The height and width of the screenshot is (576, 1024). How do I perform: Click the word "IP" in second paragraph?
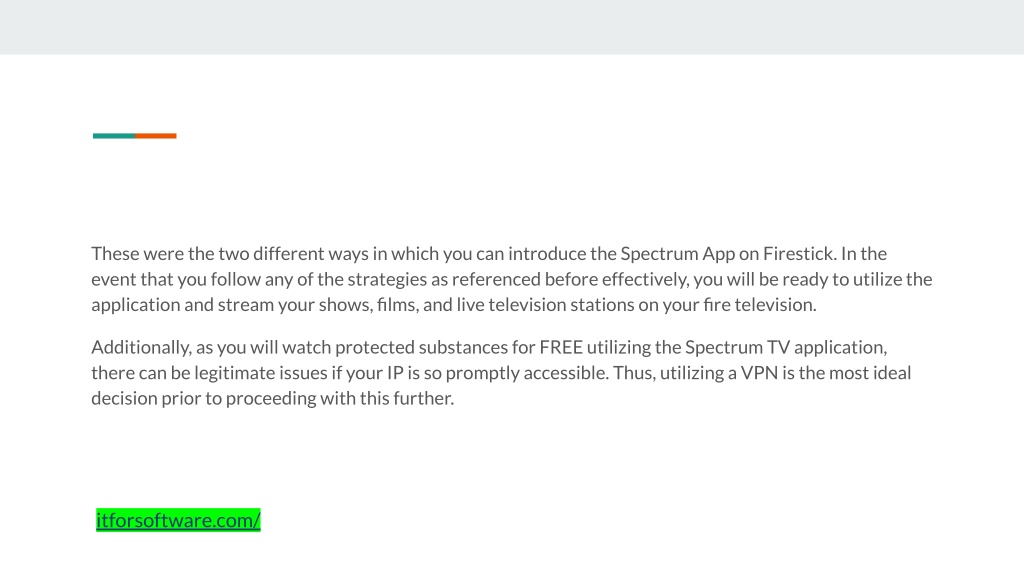click(395, 373)
